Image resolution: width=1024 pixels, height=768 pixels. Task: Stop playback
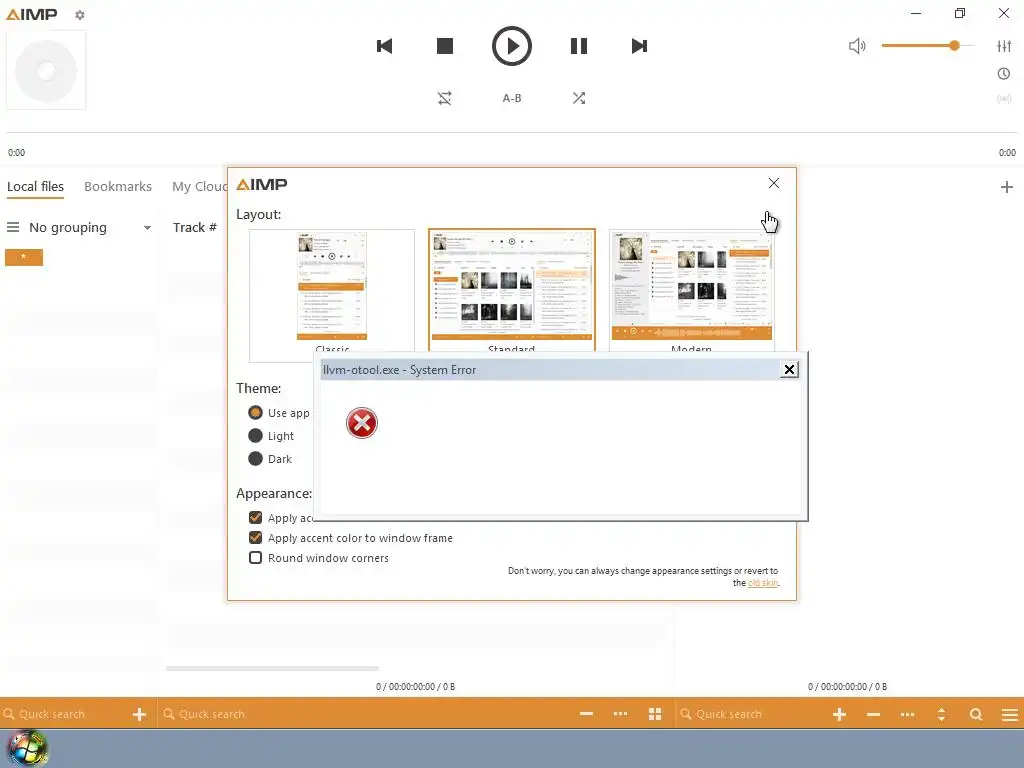pos(445,46)
